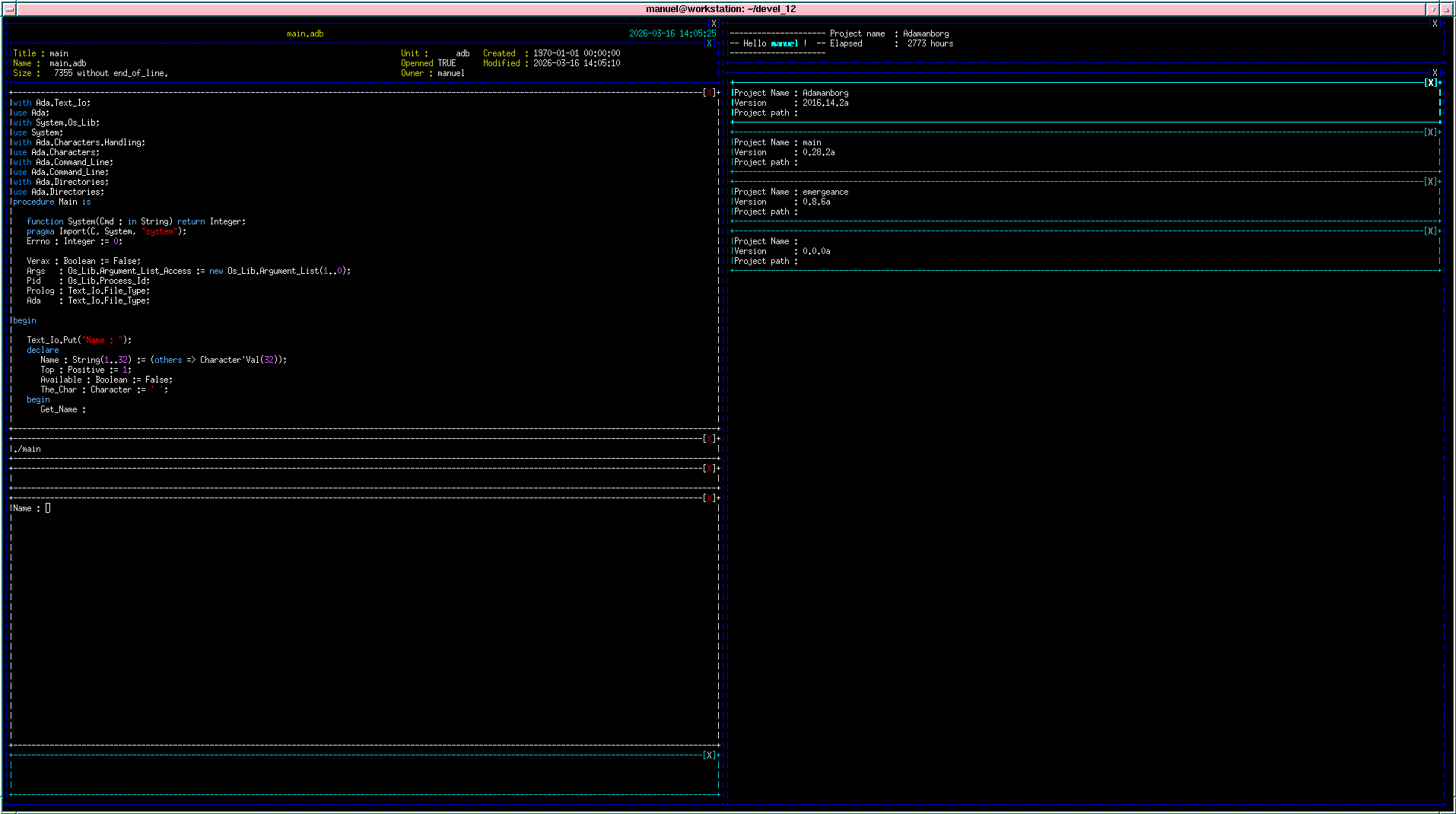Select the emergeance project entry
Viewport: 1456px width, 814px height.
(825, 192)
